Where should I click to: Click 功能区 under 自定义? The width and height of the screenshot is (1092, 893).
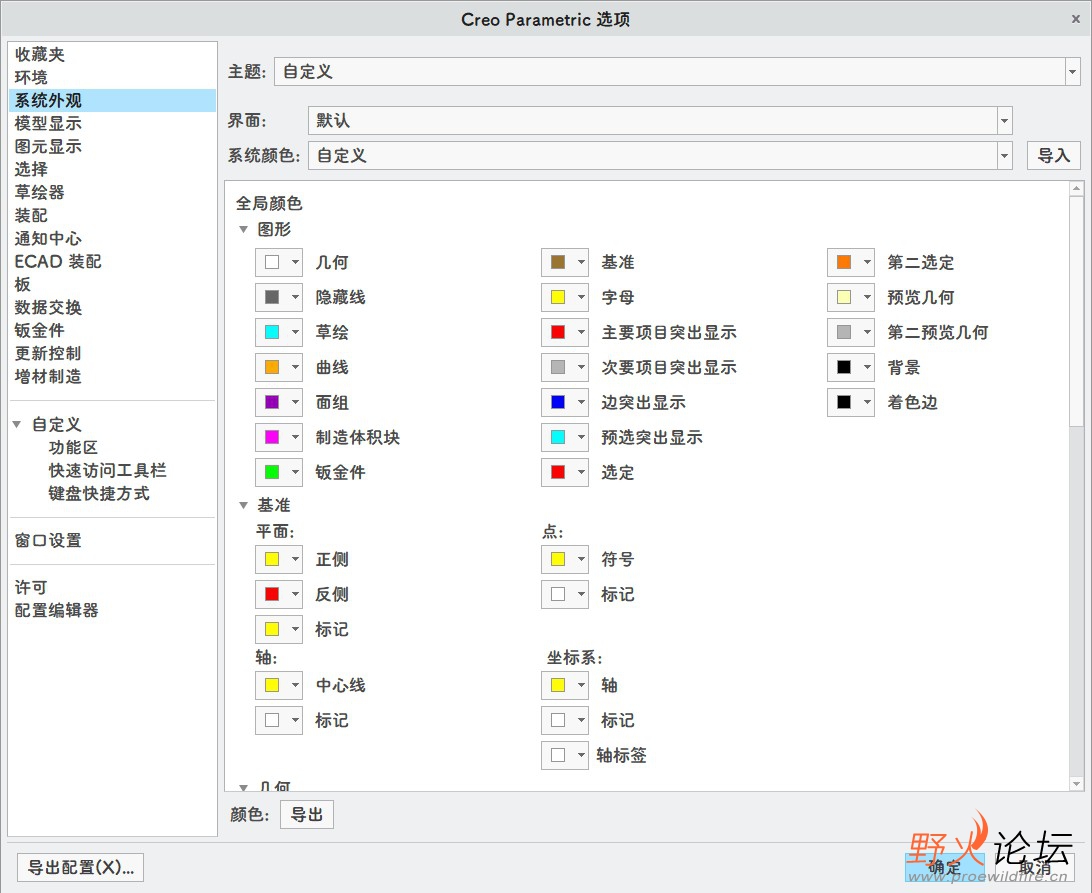(x=73, y=447)
